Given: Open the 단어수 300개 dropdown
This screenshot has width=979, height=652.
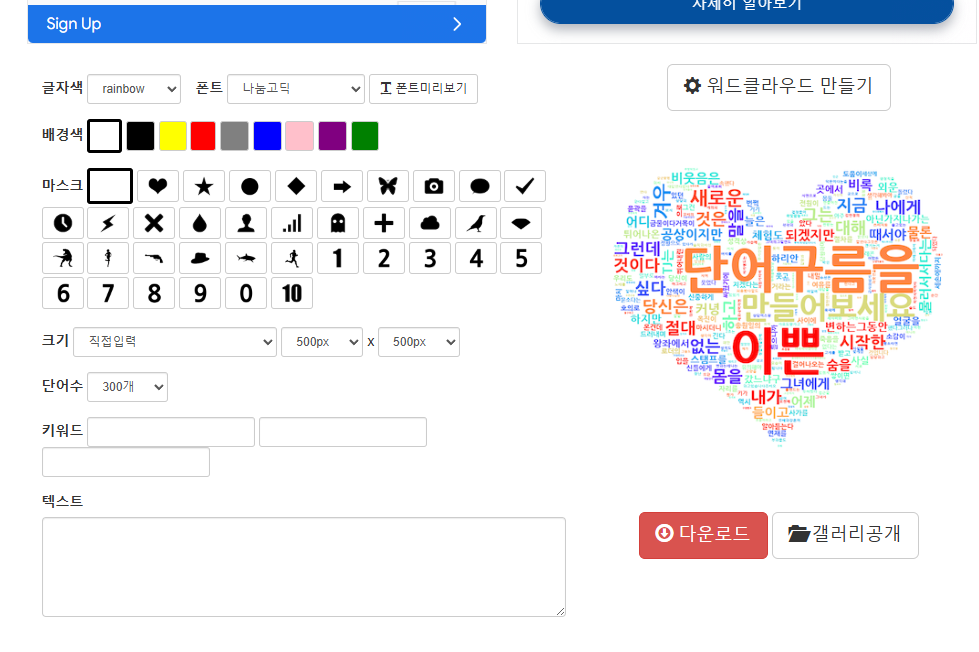Looking at the screenshot, I should pyautogui.click(x=127, y=387).
